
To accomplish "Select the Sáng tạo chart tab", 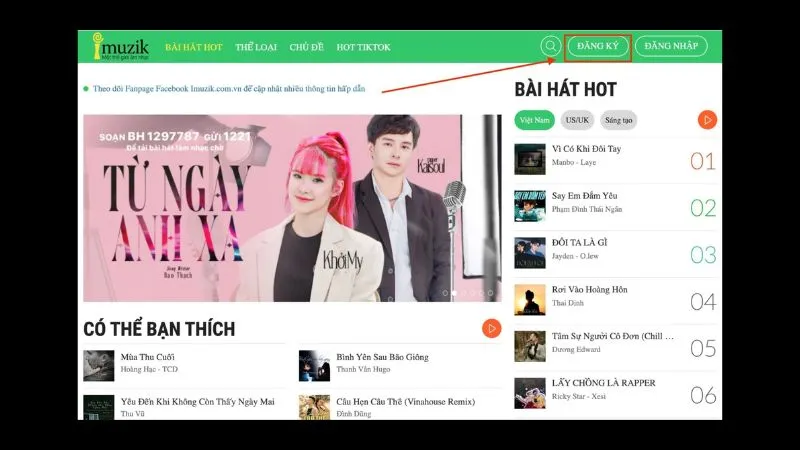I will pos(618,120).
